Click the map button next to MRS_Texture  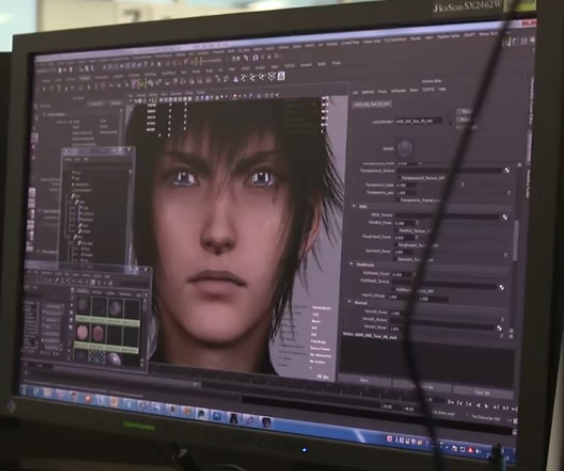pos(505,217)
